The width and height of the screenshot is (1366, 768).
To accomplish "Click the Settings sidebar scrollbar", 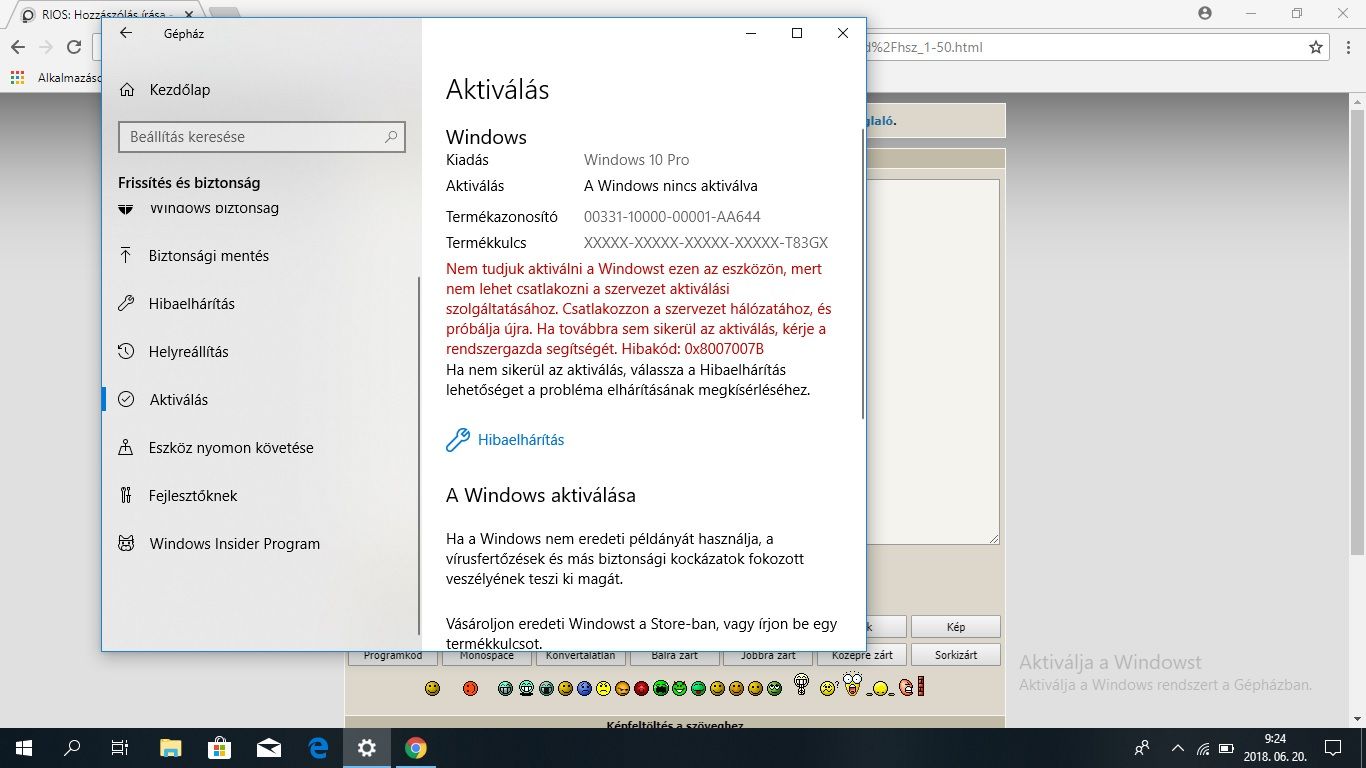I will pyautogui.click(x=420, y=455).
